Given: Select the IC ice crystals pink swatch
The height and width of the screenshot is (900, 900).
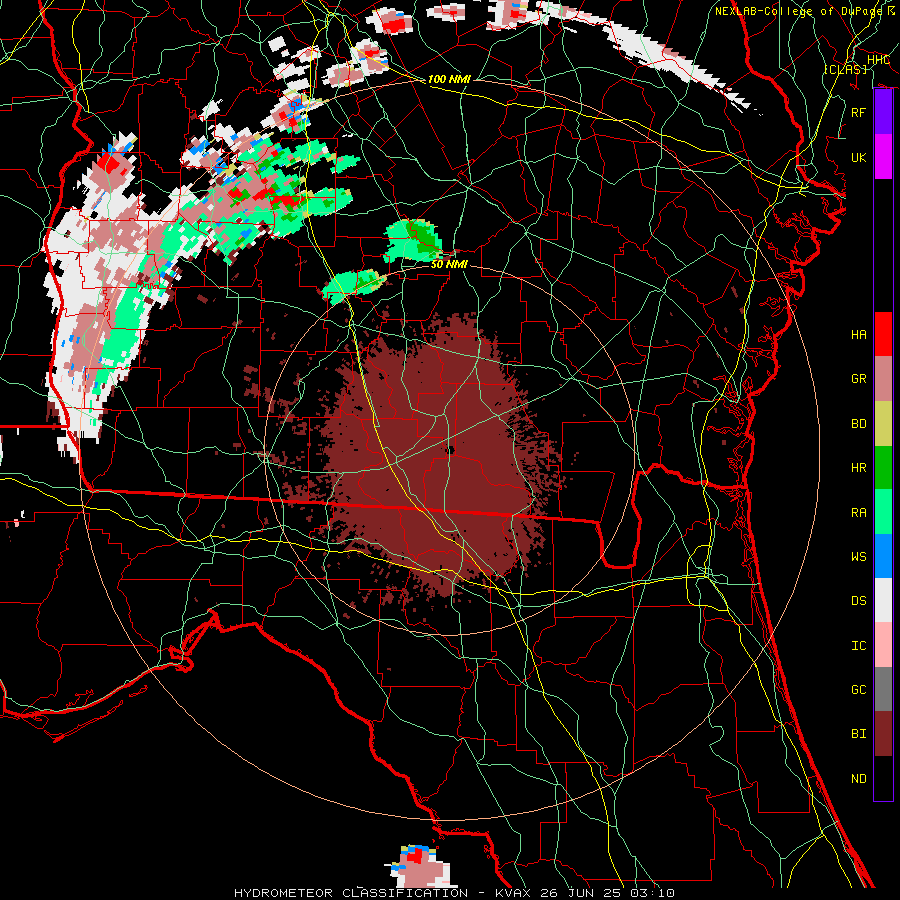Looking at the screenshot, I should 883,645.
